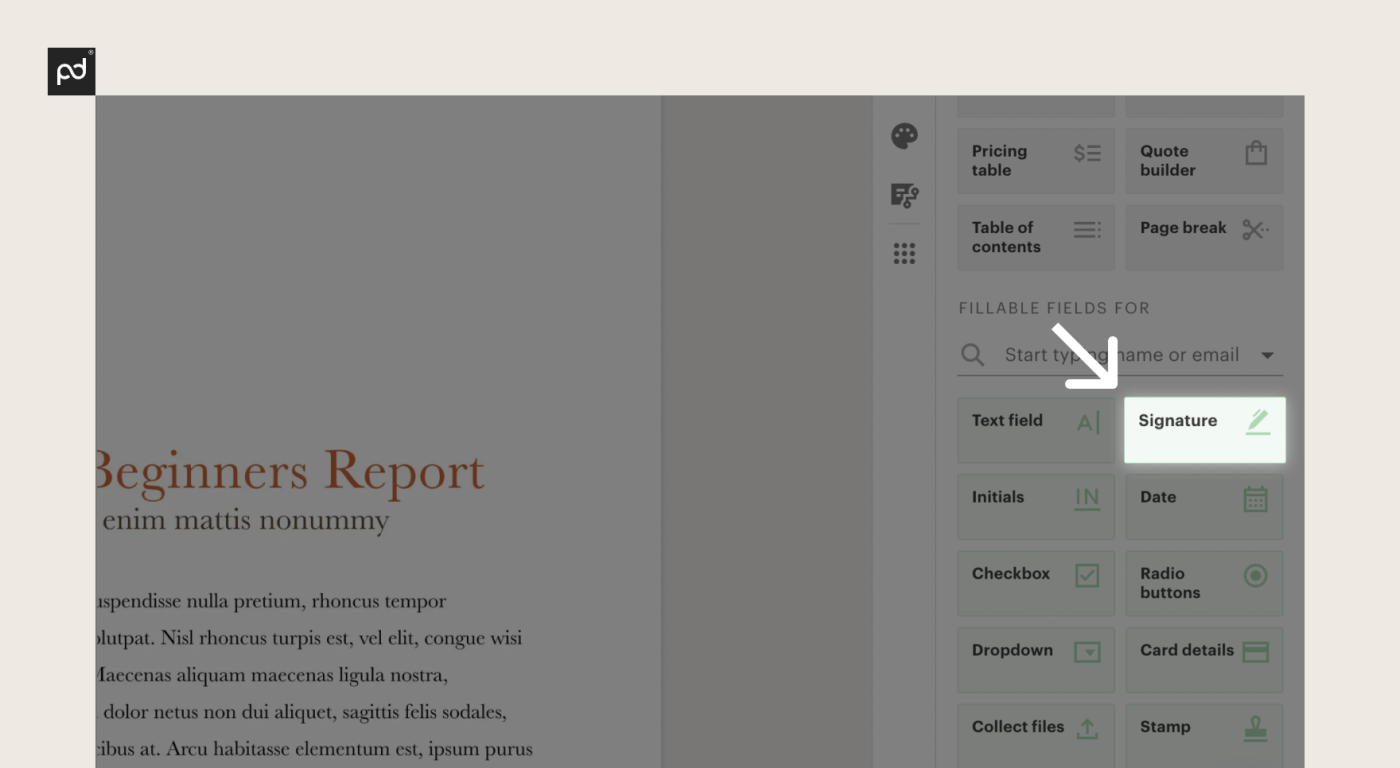1400x768 pixels.
Task: Select the Dropdown field
Action: (1036, 660)
